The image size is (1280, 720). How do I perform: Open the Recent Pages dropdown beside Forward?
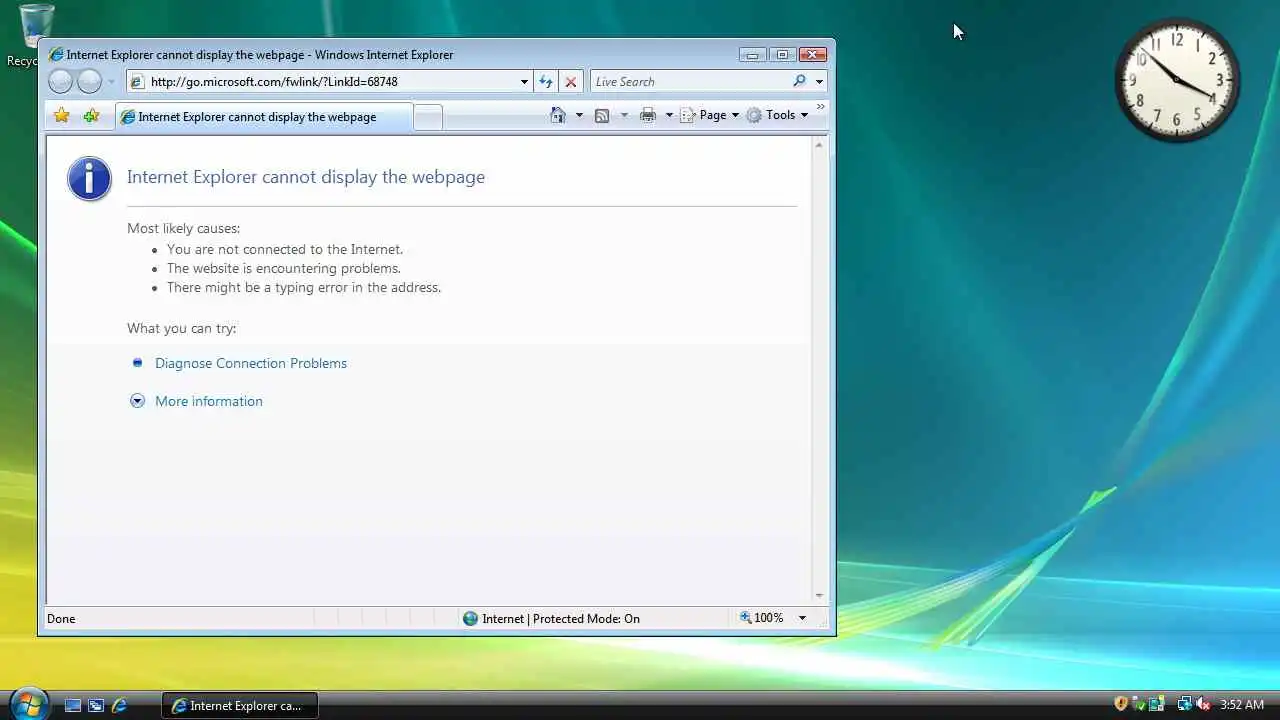[111, 82]
